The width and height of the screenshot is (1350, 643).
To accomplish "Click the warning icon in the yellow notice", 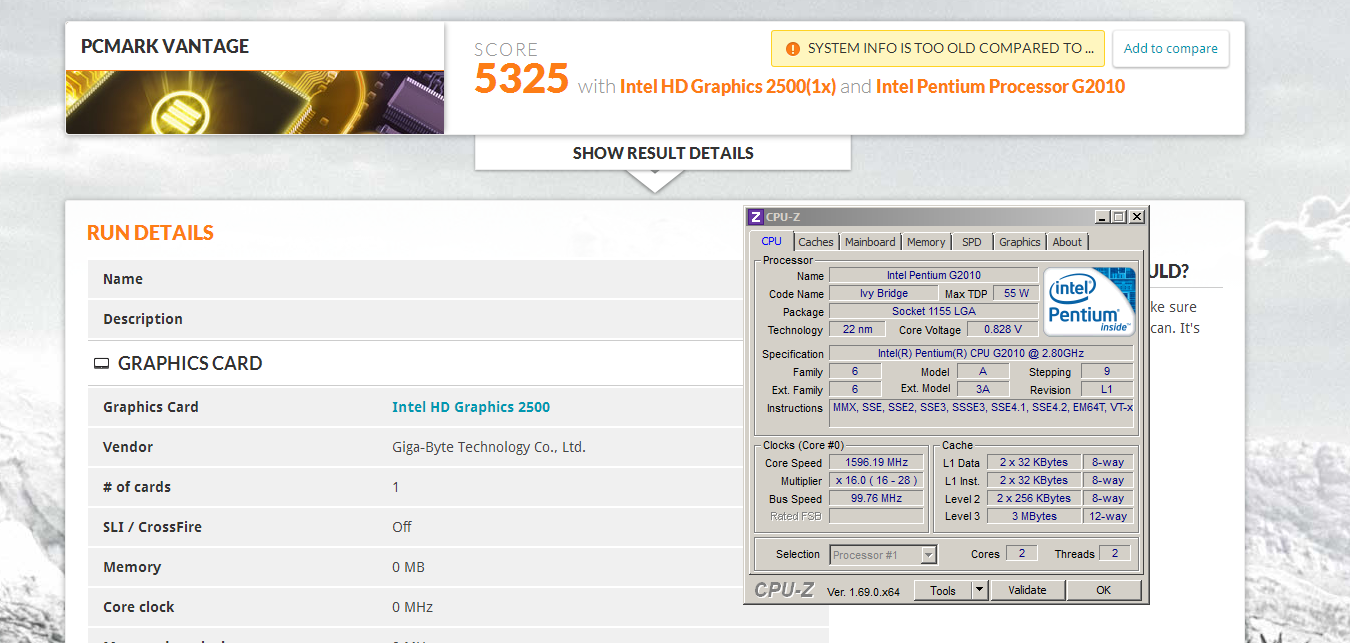I will (x=793, y=48).
